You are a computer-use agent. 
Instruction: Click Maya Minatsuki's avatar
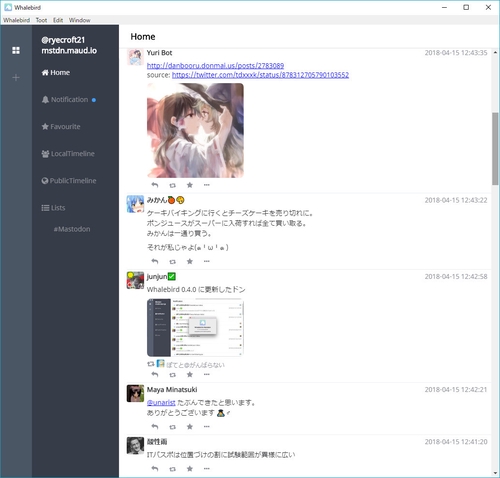pos(135,393)
